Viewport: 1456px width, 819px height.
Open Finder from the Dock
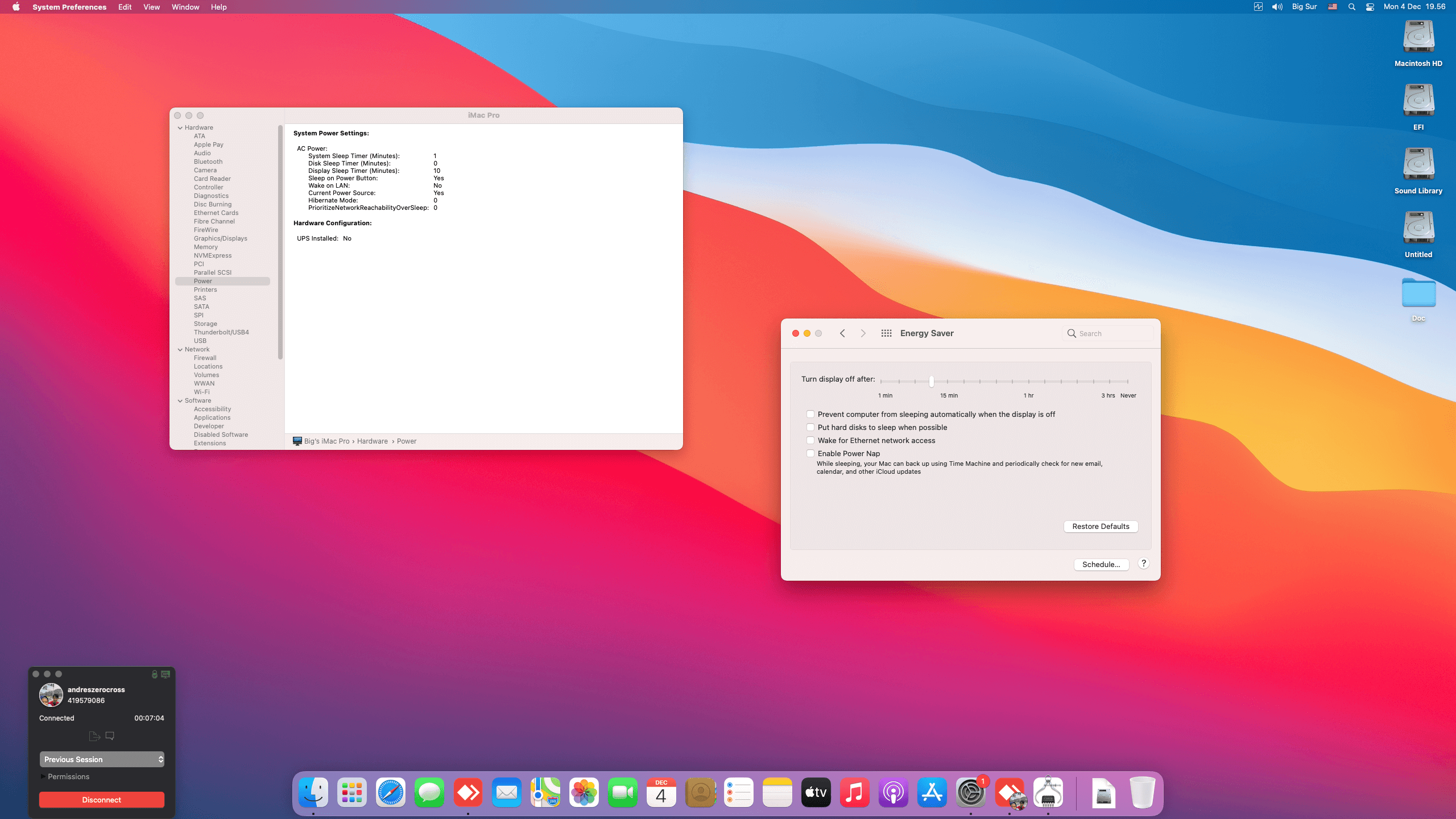(x=313, y=792)
